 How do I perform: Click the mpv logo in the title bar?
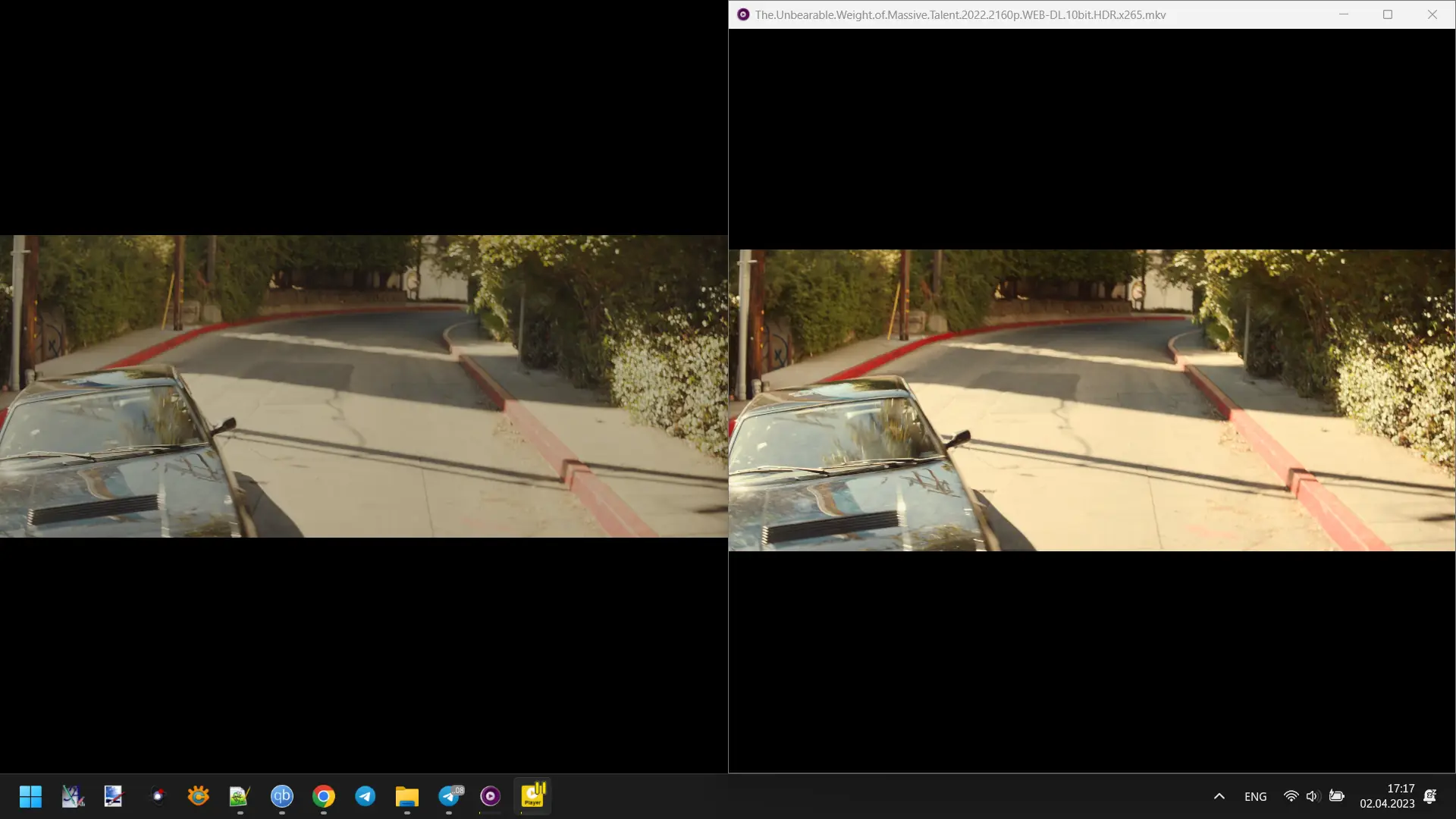pyautogui.click(x=743, y=14)
